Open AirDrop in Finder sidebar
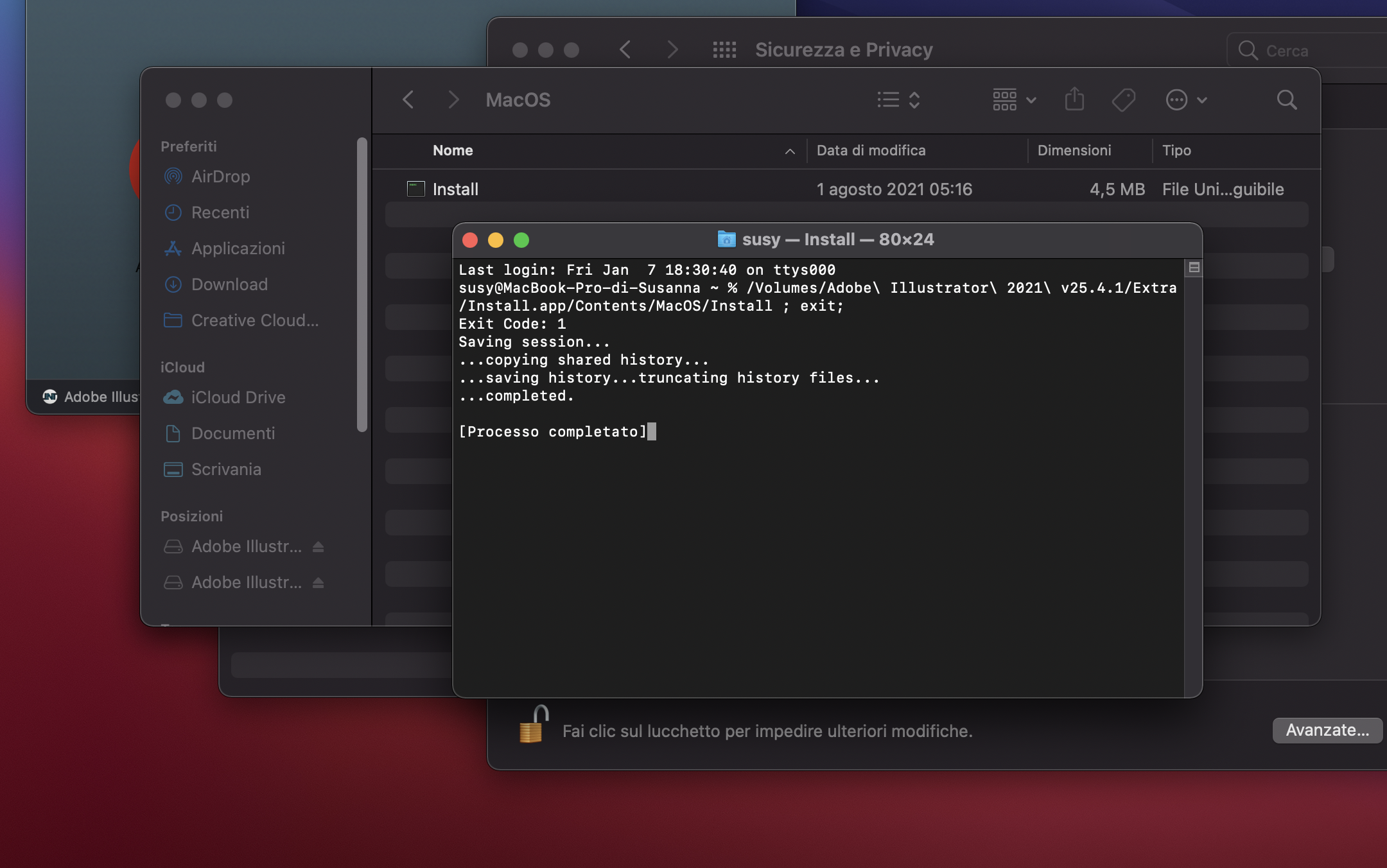1387x868 pixels. pyautogui.click(x=220, y=177)
